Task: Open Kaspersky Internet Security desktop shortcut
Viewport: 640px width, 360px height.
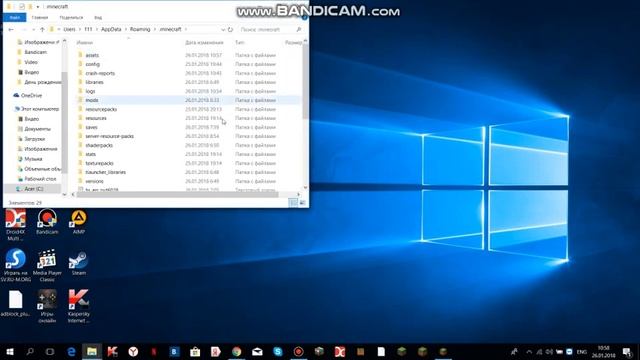Action: 78,307
